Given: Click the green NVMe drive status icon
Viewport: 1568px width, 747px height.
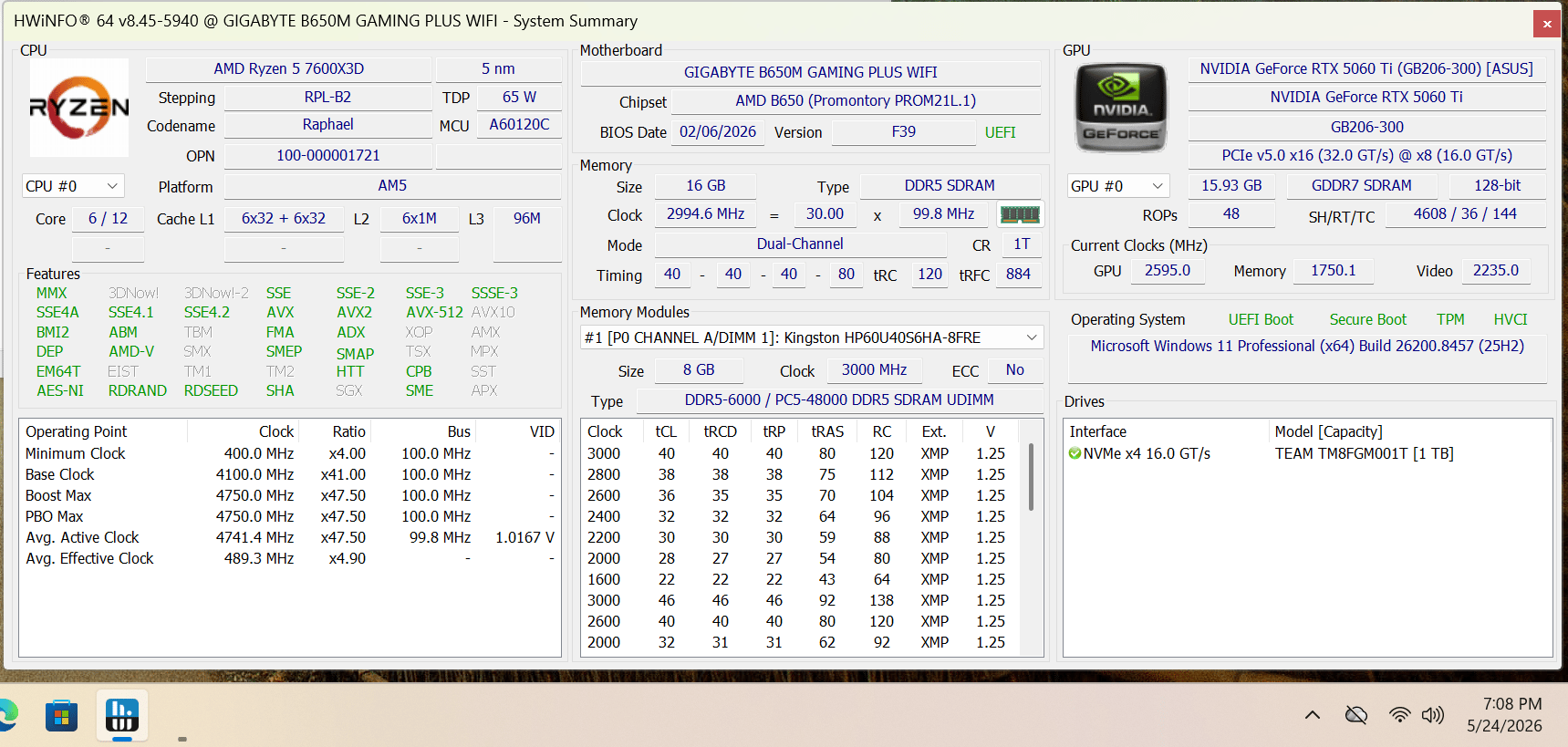Looking at the screenshot, I should 1075,453.
